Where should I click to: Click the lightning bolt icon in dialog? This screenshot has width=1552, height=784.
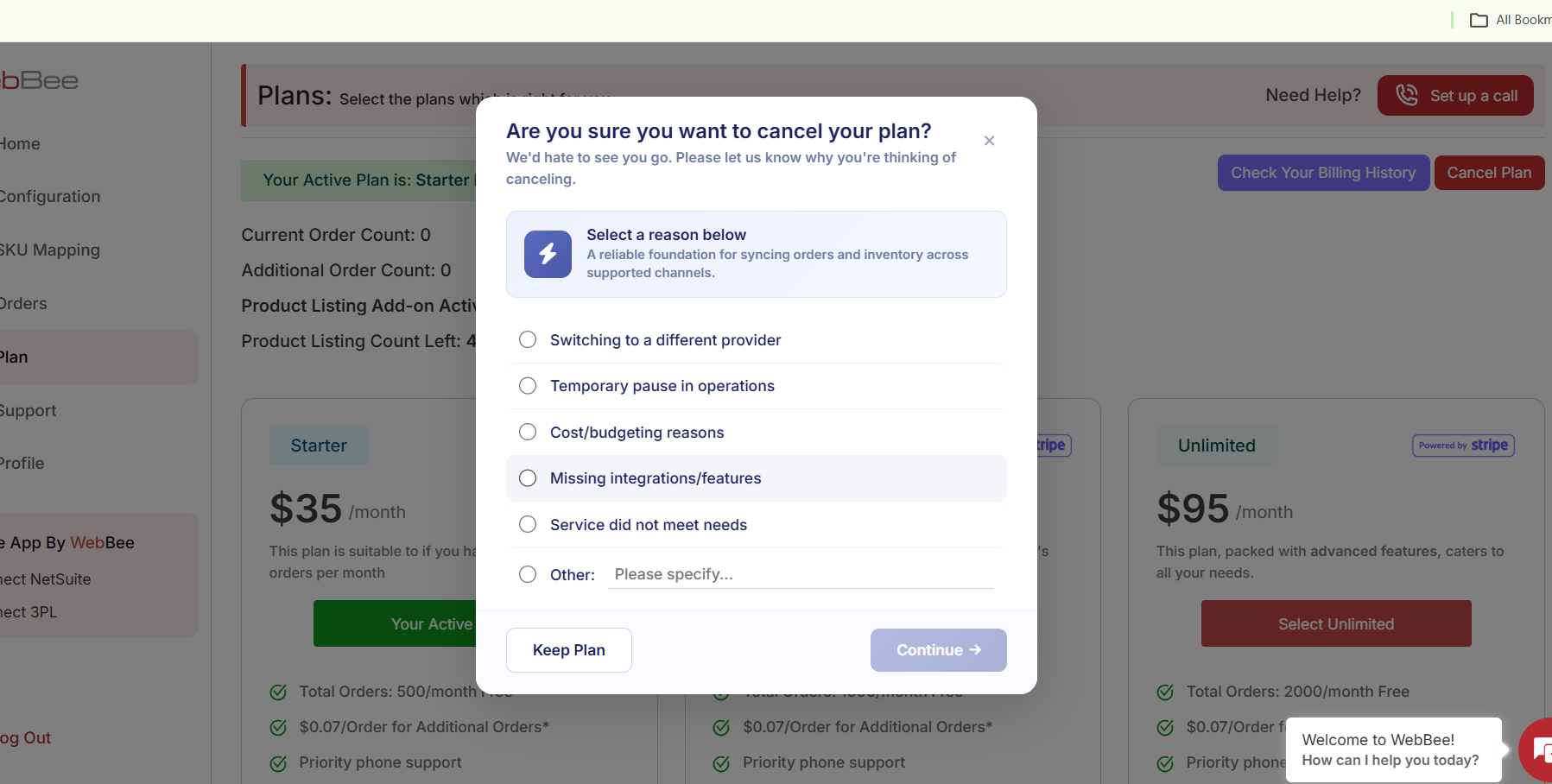tap(548, 254)
